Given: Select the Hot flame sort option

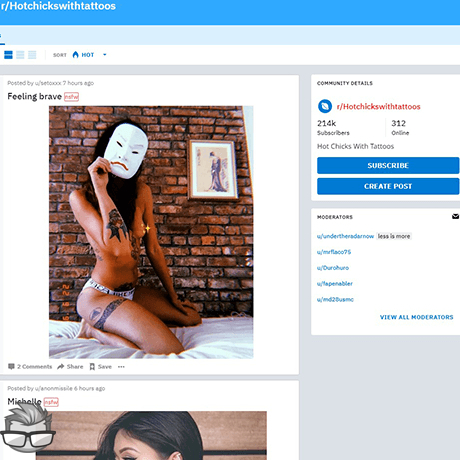Looking at the screenshot, I should pos(83,55).
